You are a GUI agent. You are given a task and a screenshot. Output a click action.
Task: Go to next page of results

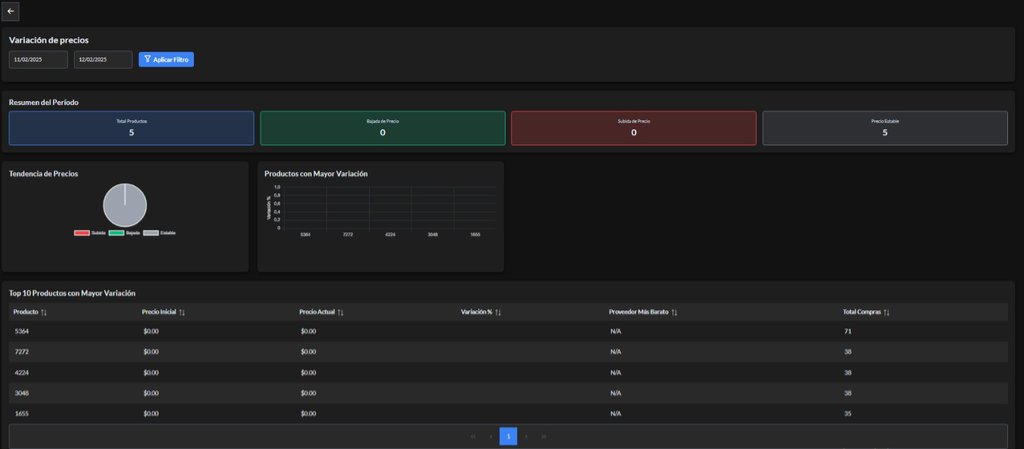pos(526,436)
